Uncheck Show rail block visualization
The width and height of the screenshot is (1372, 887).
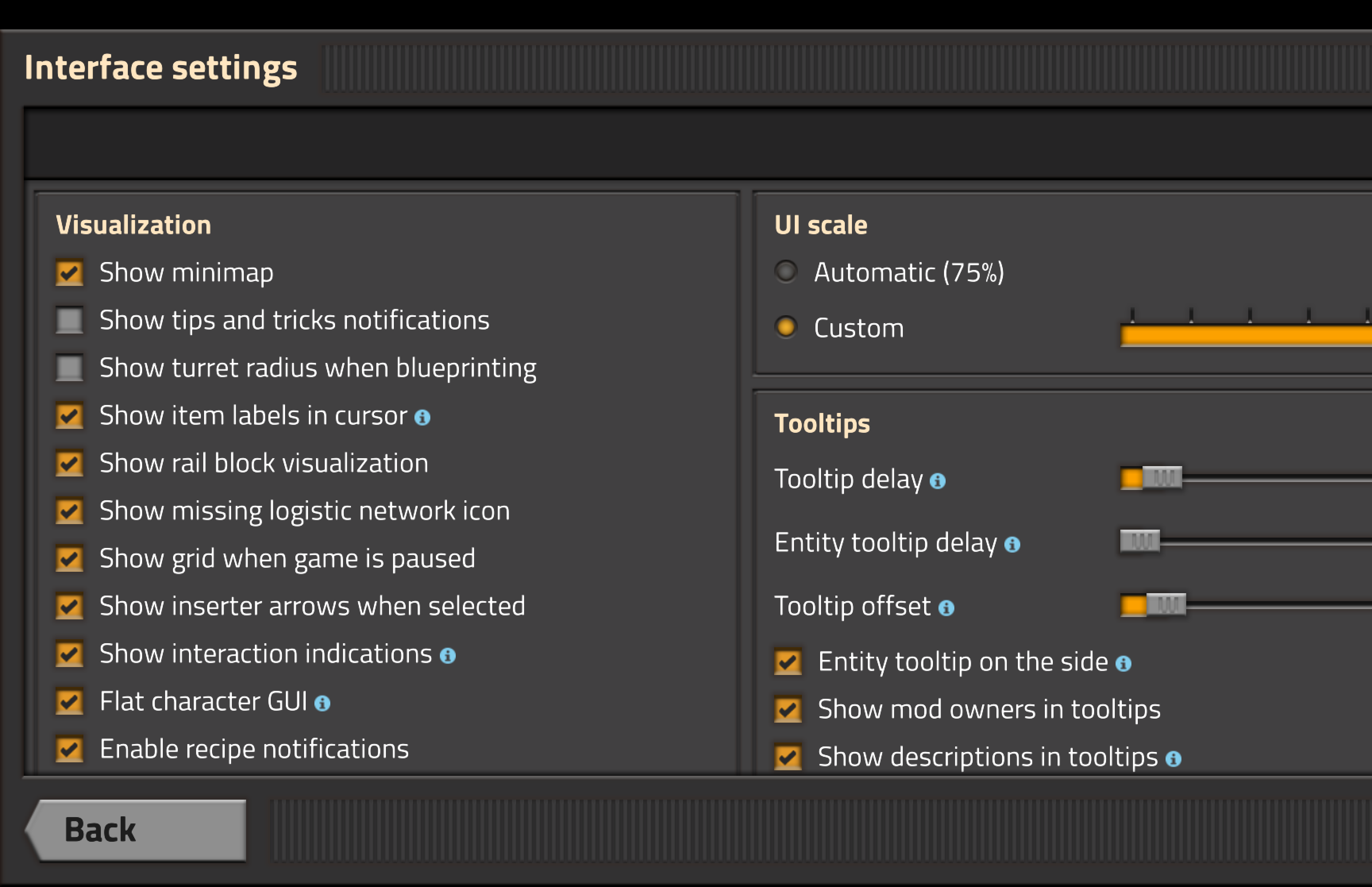69,463
